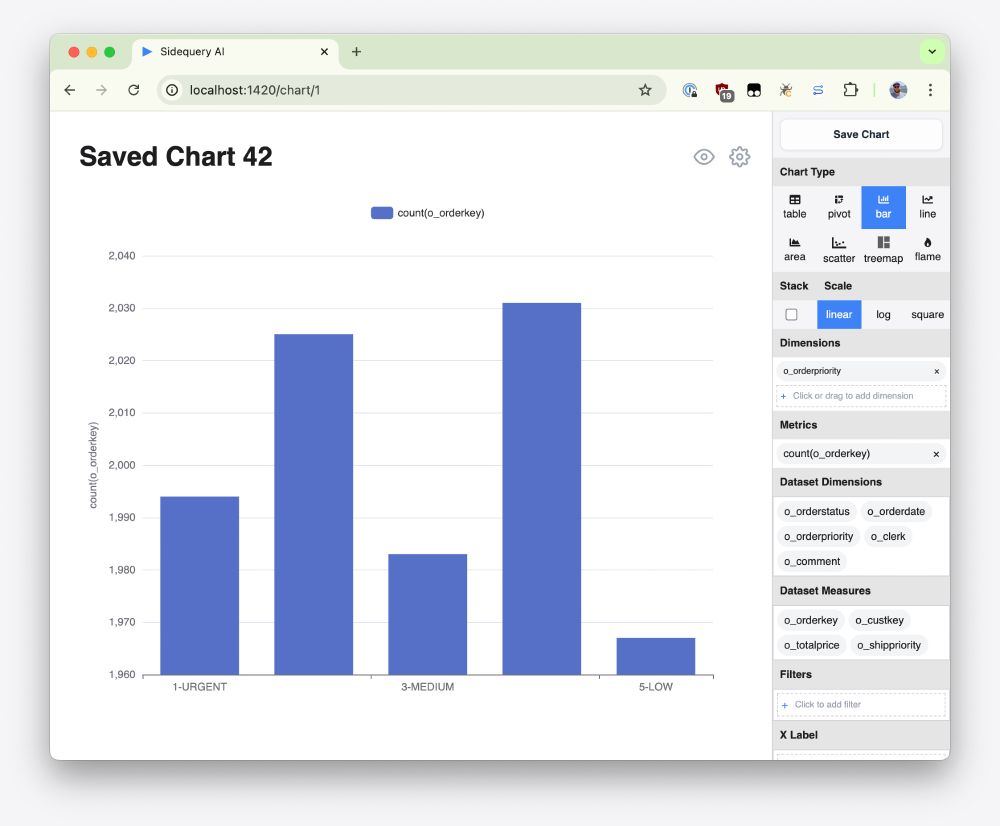
Task: Open chart settings gear icon
Action: coord(739,157)
